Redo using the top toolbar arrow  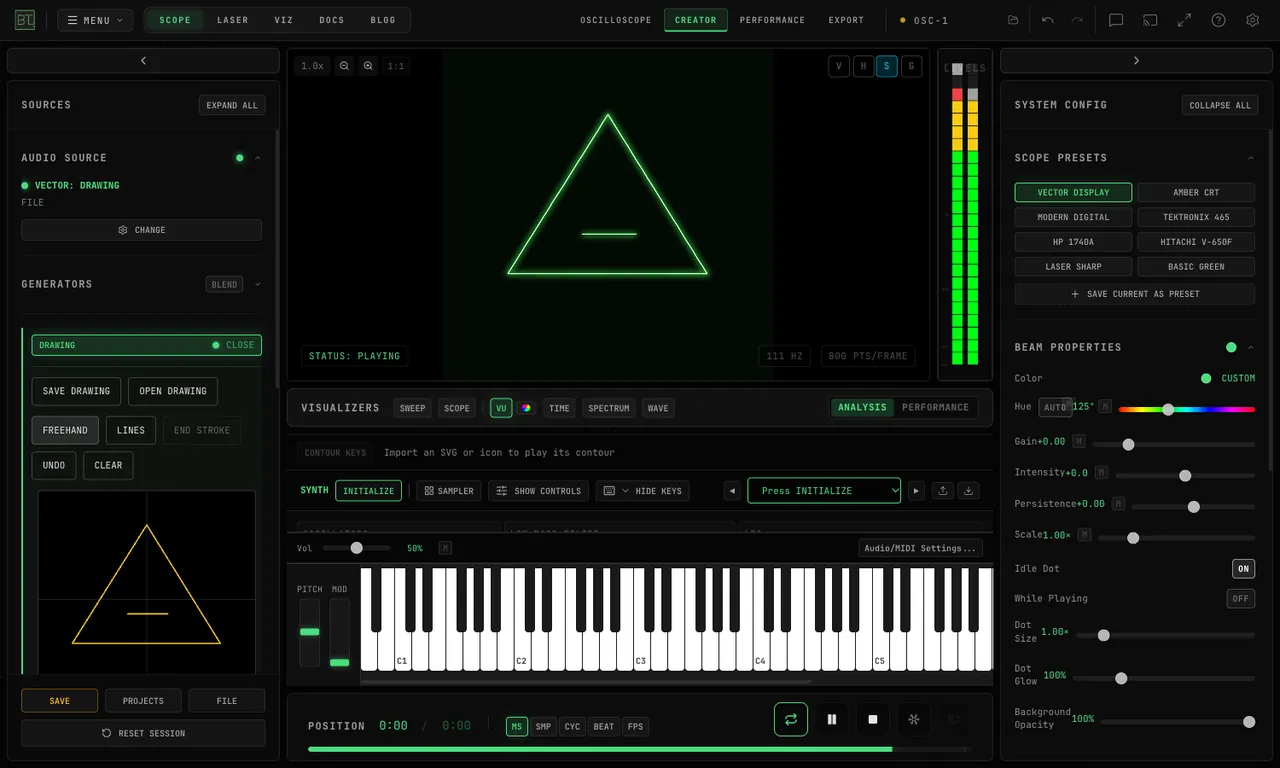pyautogui.click(x=1077, y=20)
